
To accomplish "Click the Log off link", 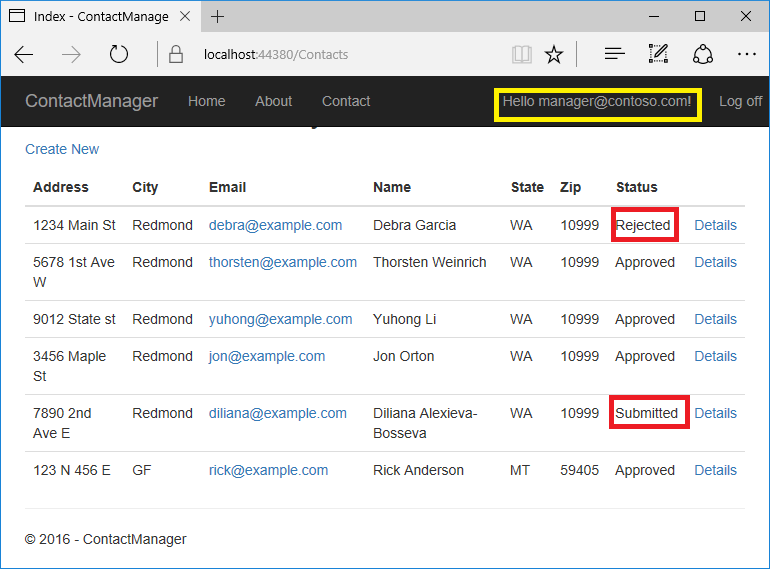I will coord(740,101).
